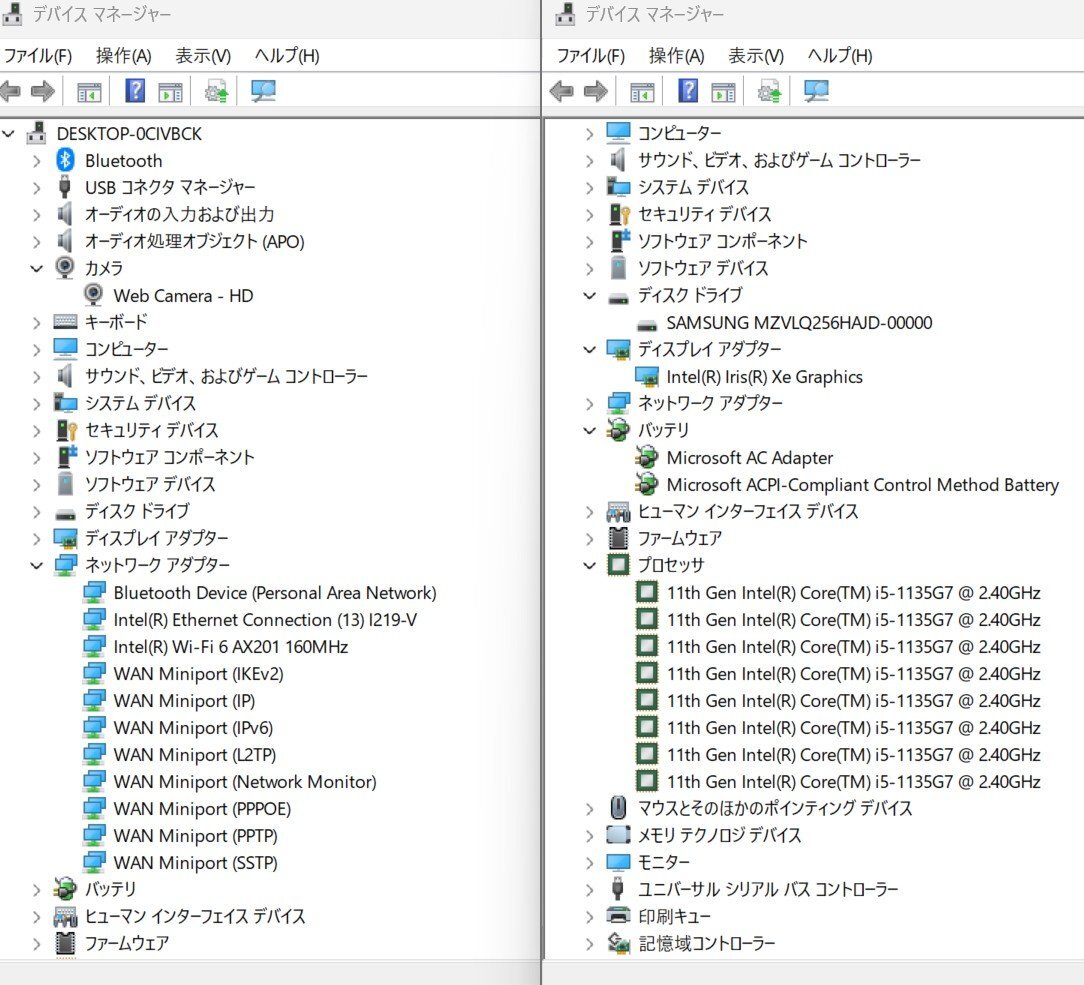
Task: Click the first i5-1135G7 processor chip icon
Action: point(646,592)
